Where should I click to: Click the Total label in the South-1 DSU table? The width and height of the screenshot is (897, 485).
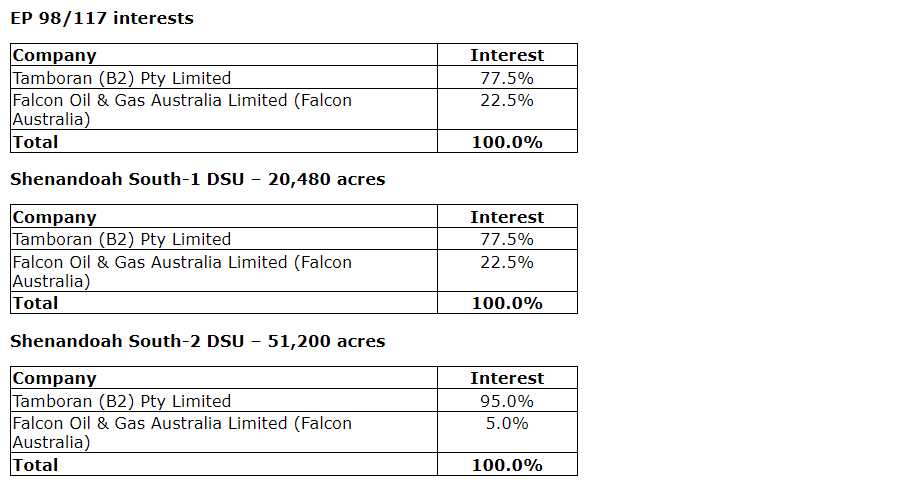[35, 303]
